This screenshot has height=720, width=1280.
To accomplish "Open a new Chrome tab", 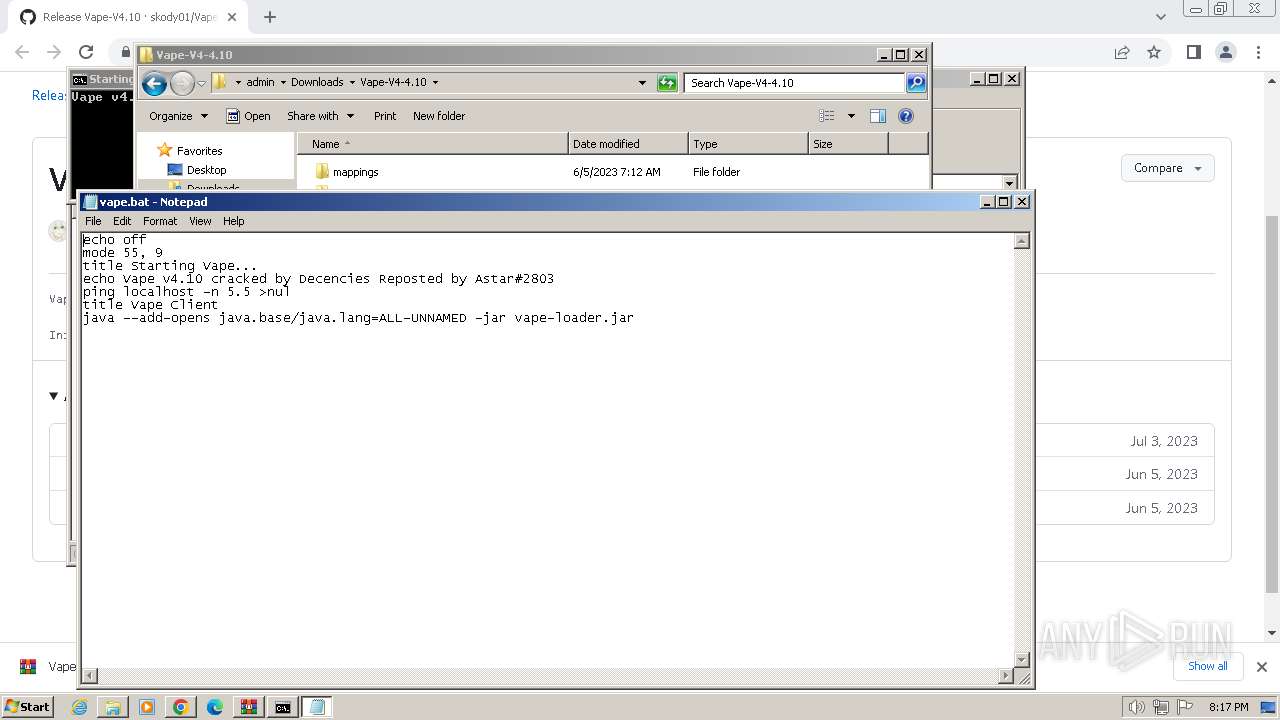I will click(x=270, y=17).
